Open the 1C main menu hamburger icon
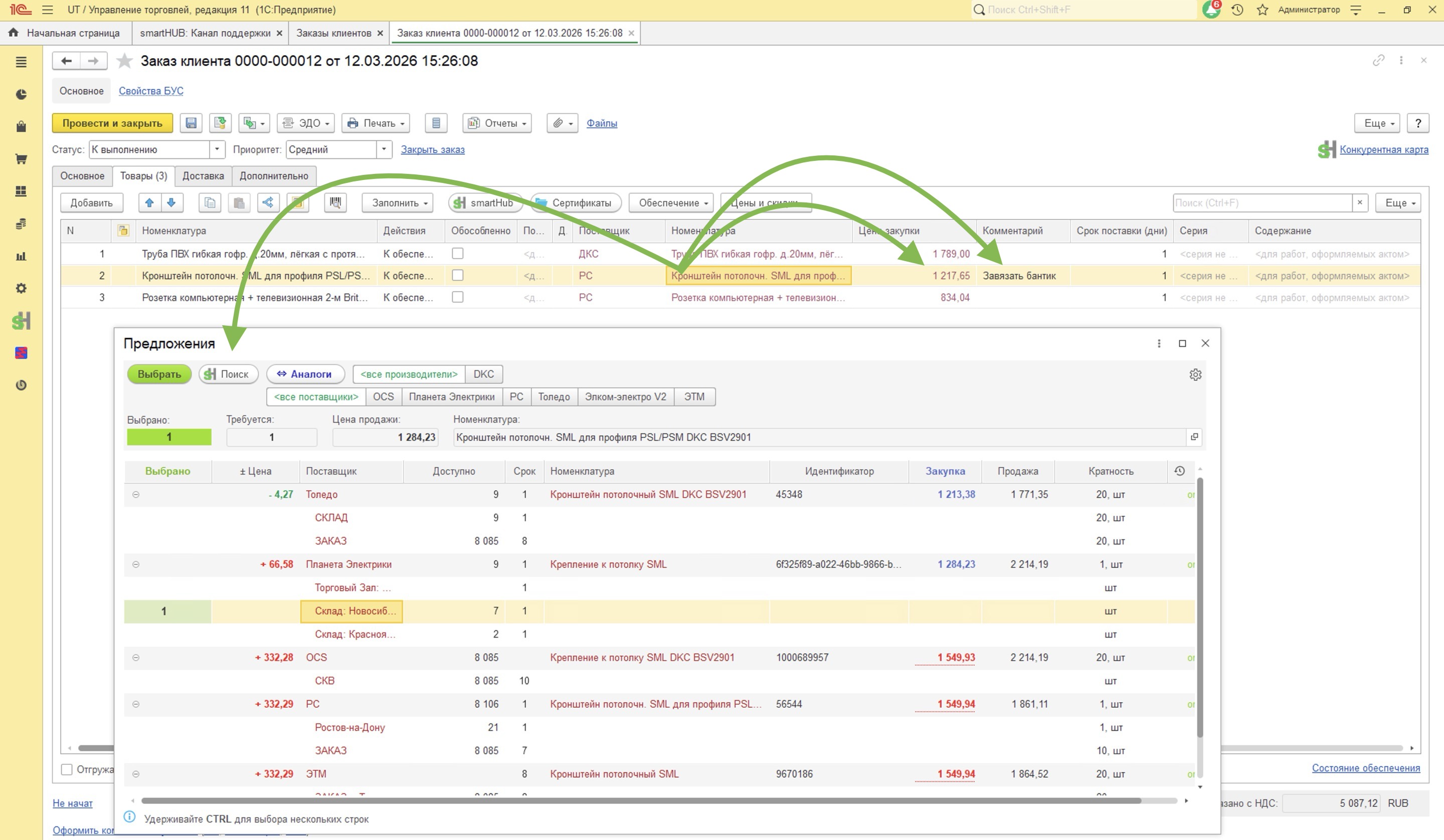This screenshot has height=840, width=1444. (x=48, y=10)
